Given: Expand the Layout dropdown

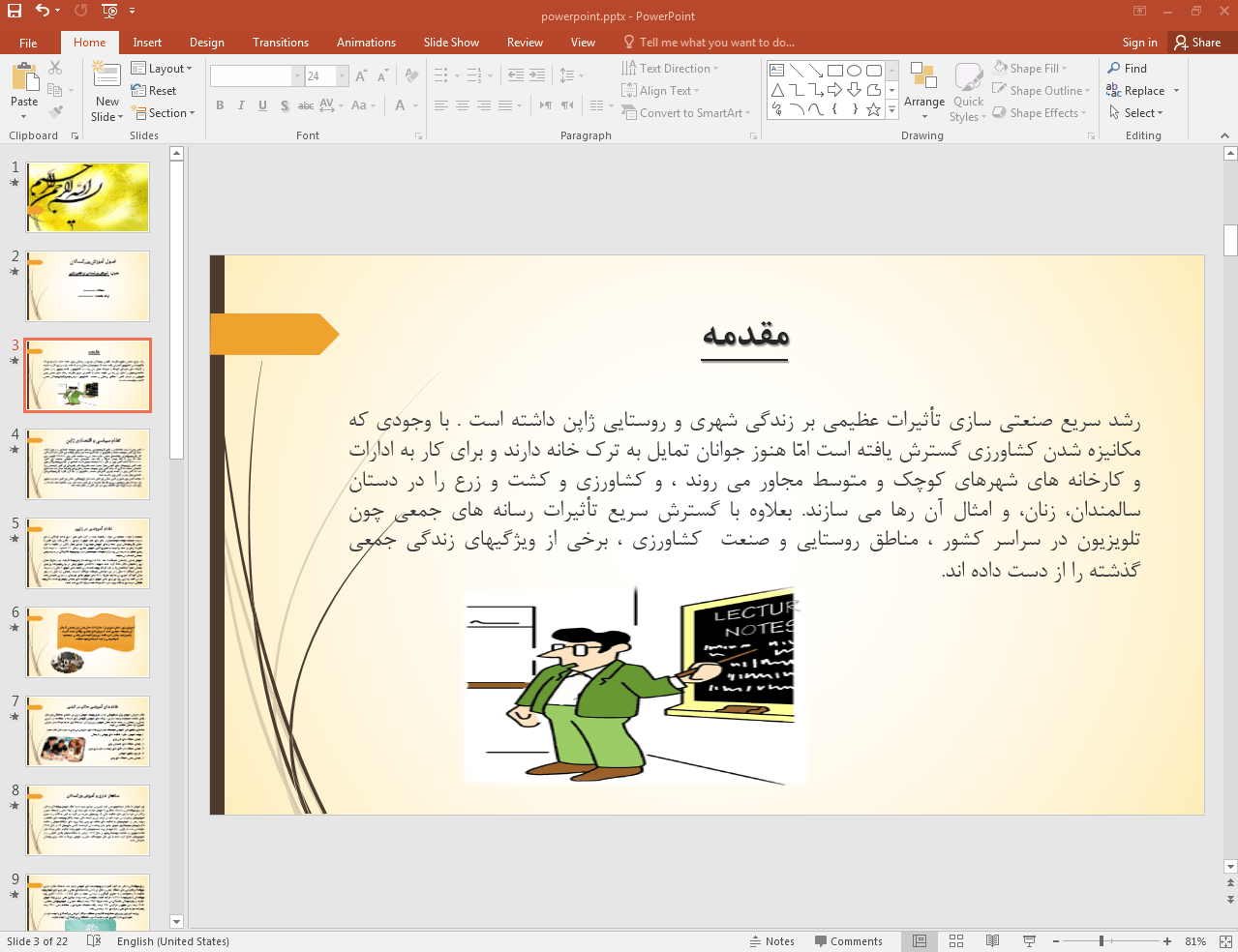Looking at the screenshot, I should (x=163, y=69).
